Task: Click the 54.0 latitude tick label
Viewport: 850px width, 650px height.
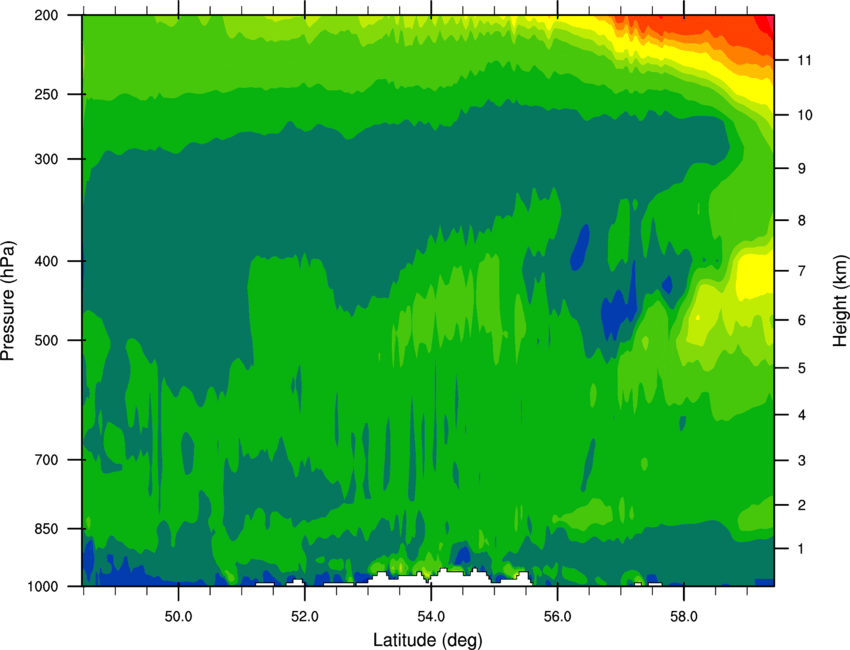Action: tap(431, 617)
